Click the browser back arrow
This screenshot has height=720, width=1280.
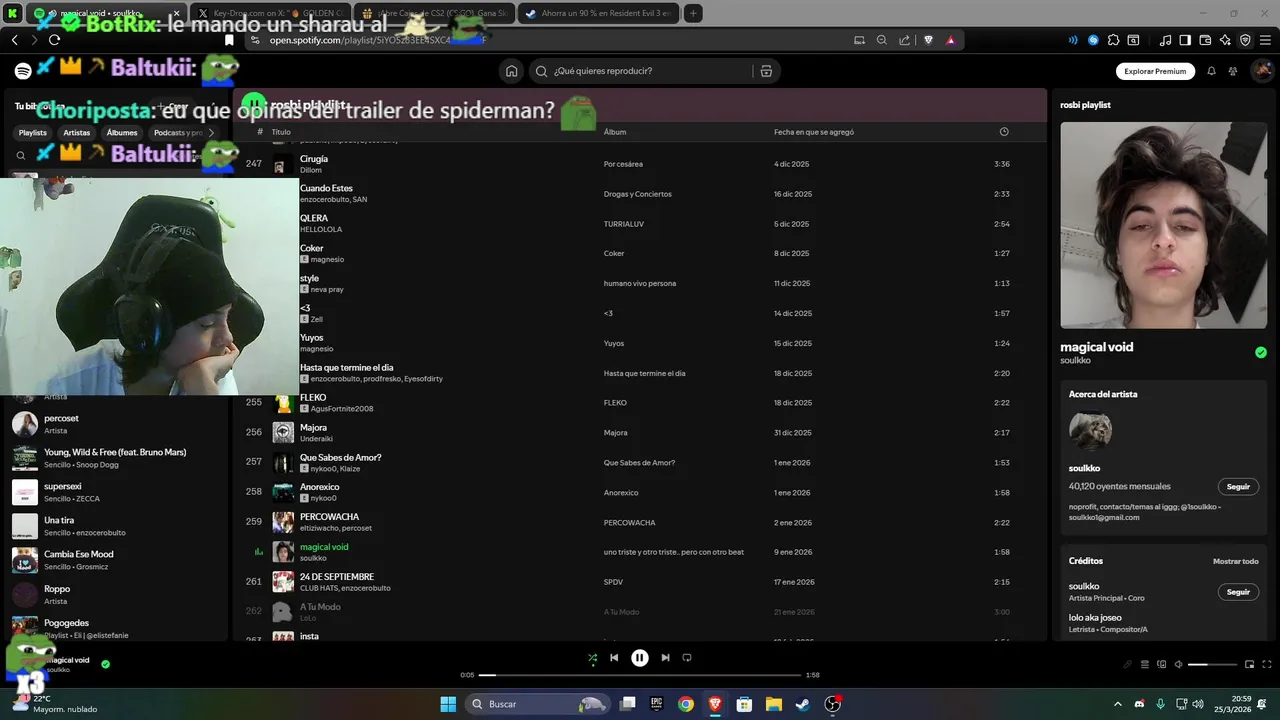pyautogui.click(x=14, y=40)
